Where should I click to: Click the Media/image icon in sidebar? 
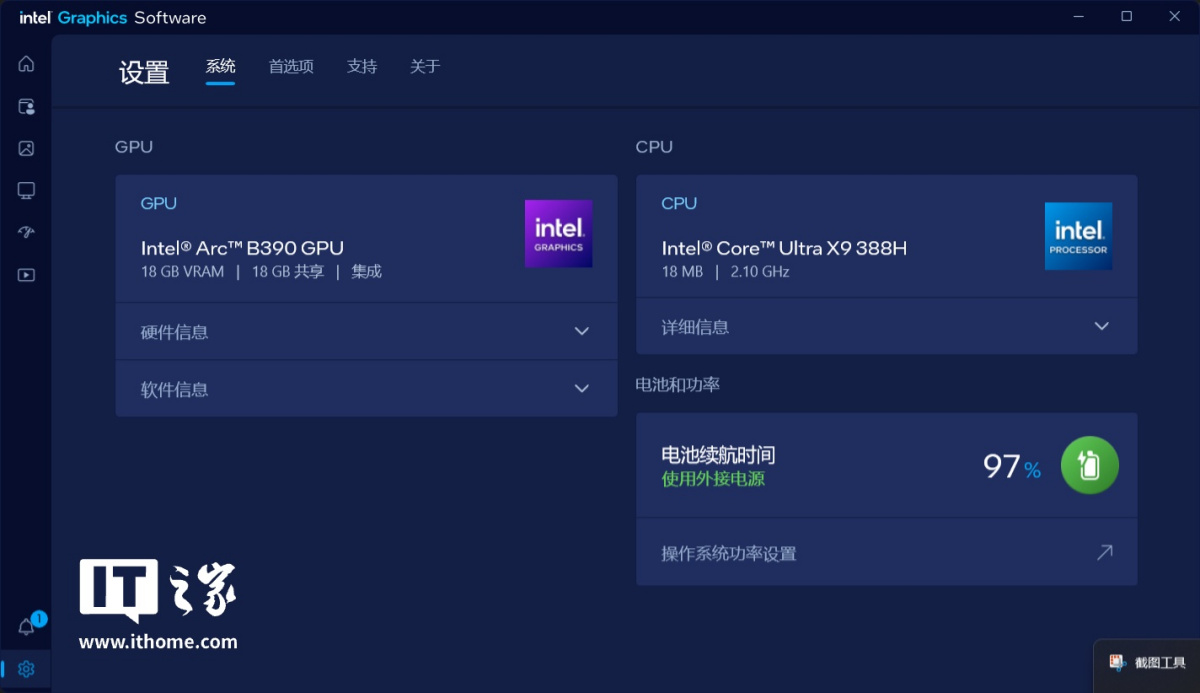[x=26, y=148]
